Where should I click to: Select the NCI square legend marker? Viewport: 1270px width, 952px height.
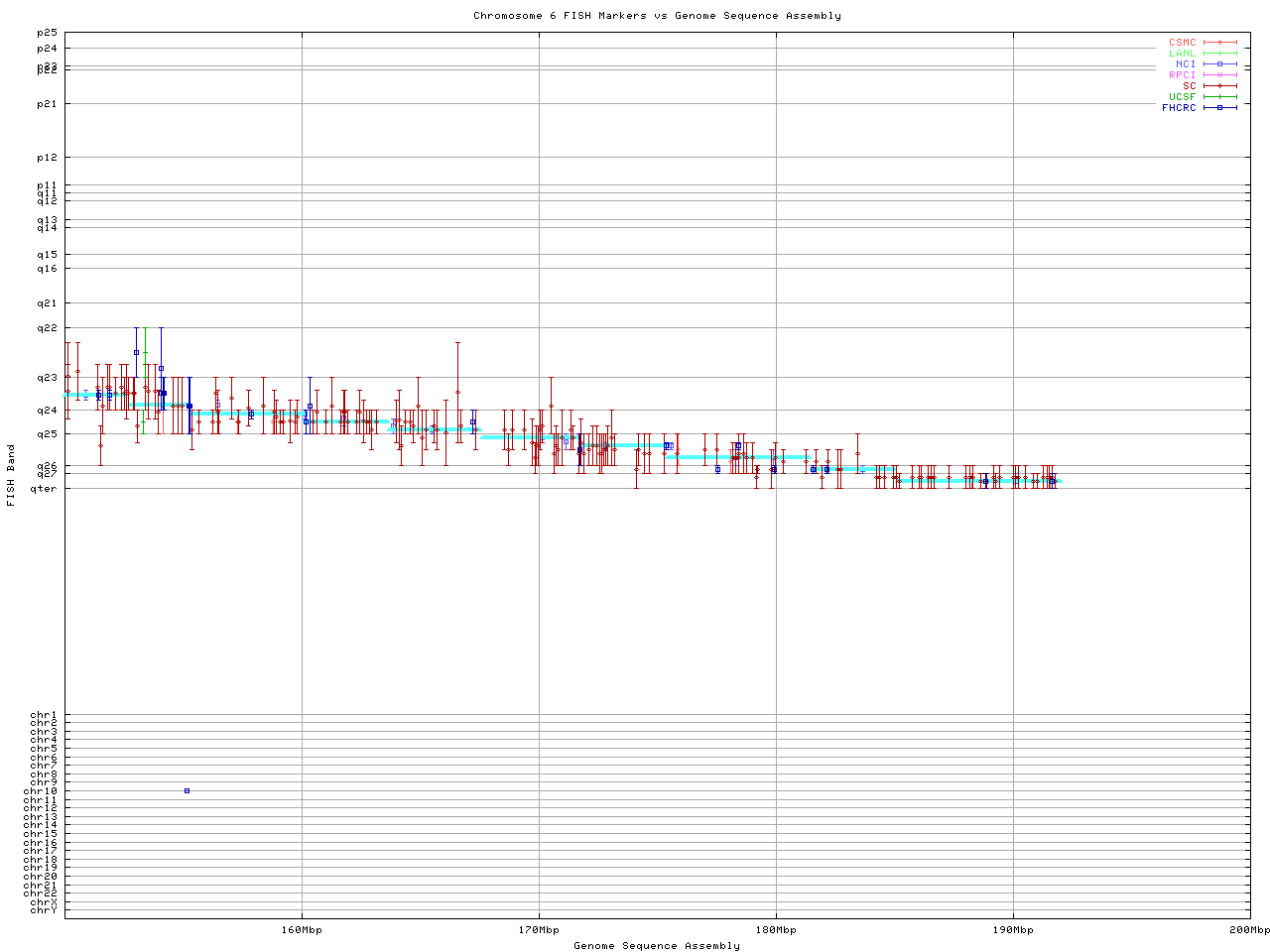pos(1219,64)
